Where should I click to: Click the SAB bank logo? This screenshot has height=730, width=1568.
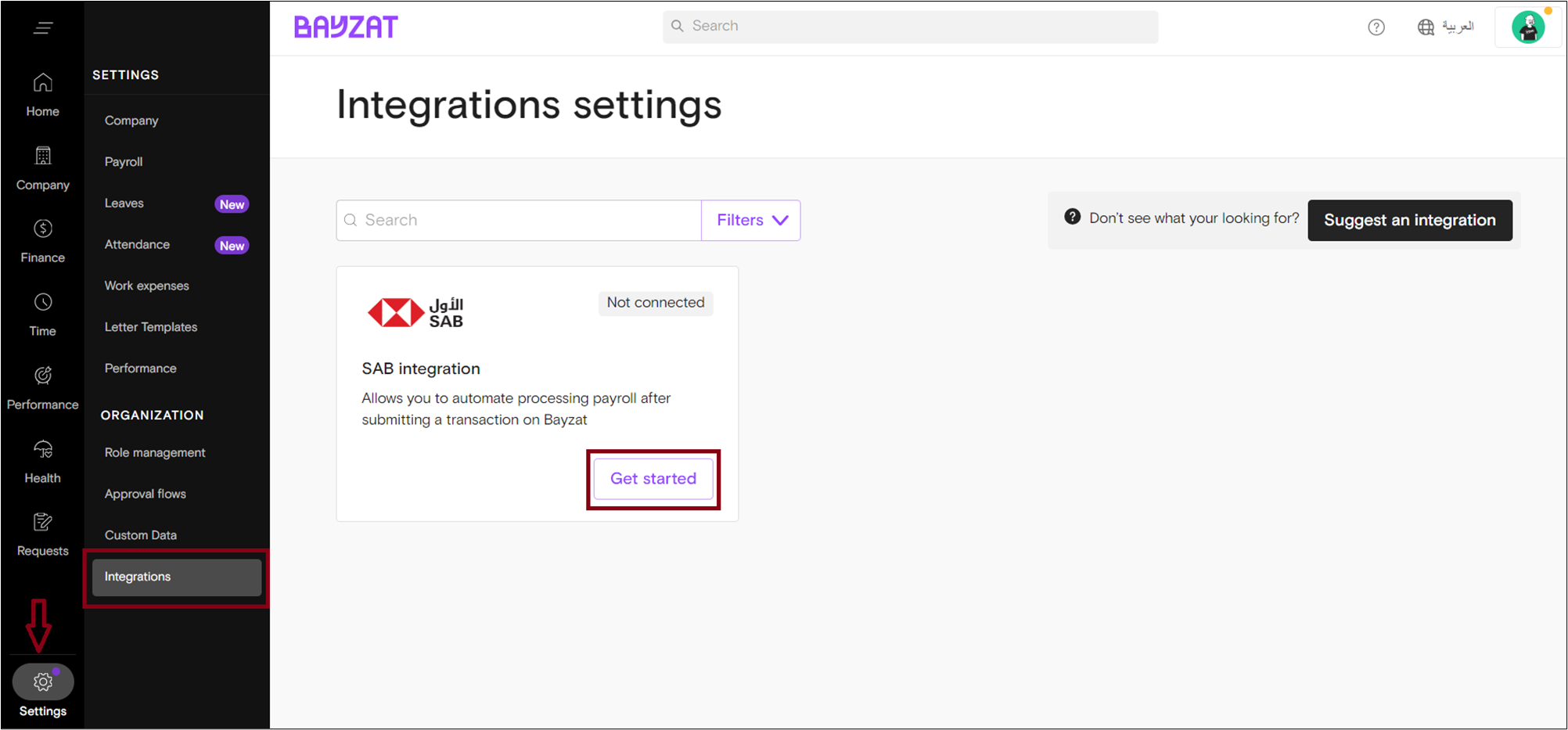(415, 312)
